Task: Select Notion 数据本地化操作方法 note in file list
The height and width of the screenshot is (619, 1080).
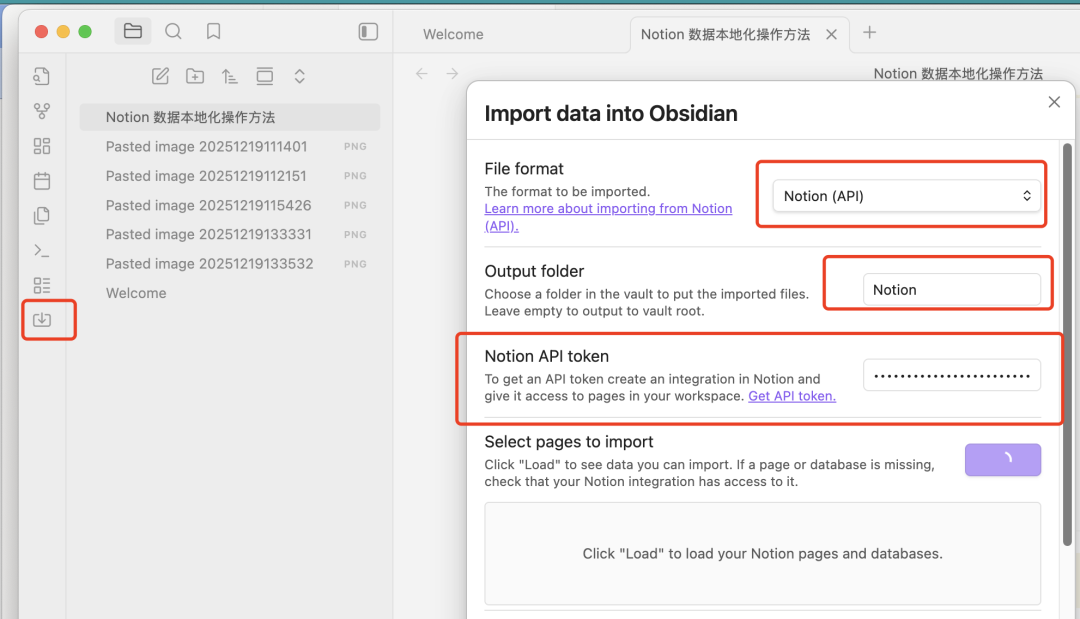Action: click(229, 117)
